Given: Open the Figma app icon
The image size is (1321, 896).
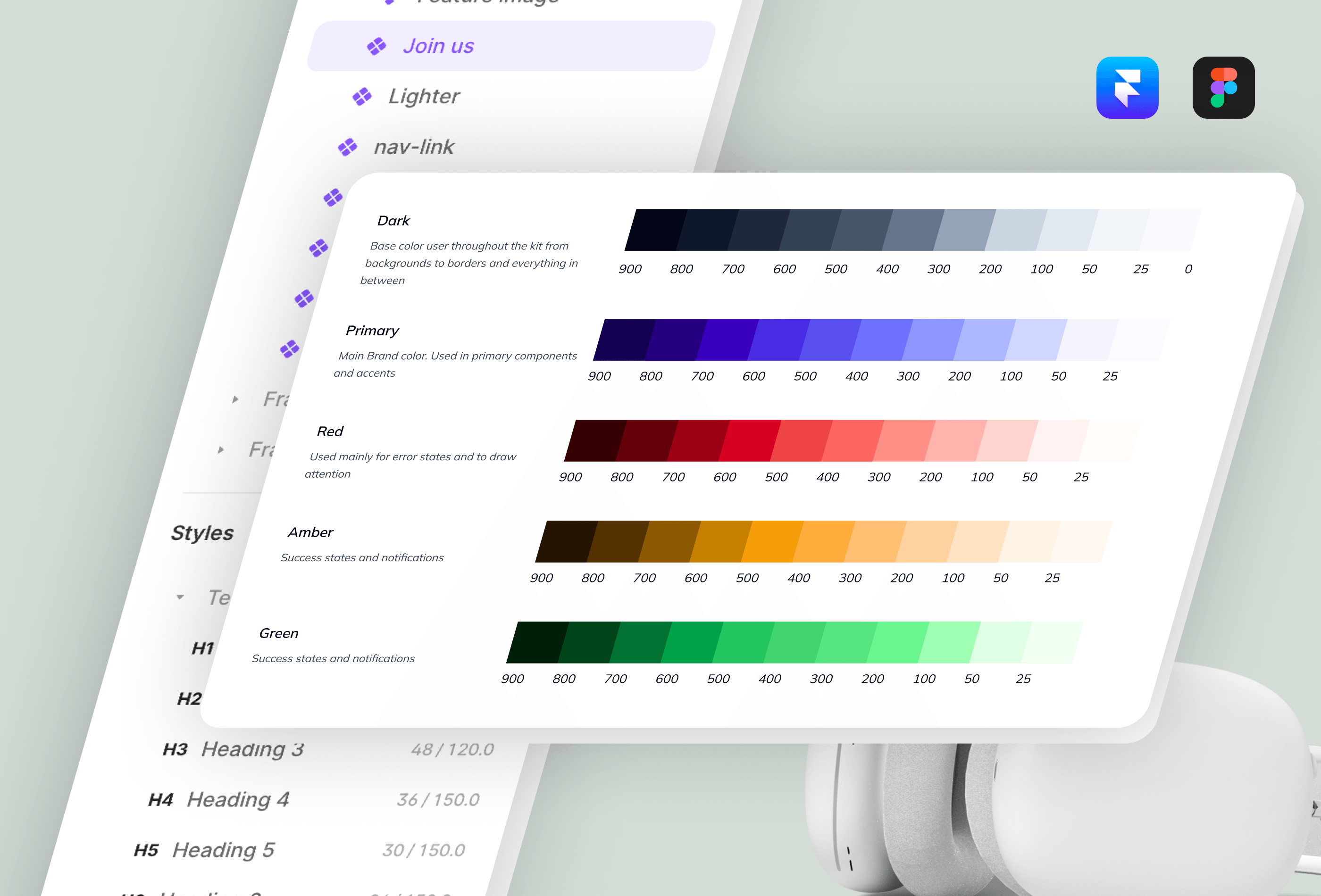Looking at the screenshot, I should coord(1223,88).
